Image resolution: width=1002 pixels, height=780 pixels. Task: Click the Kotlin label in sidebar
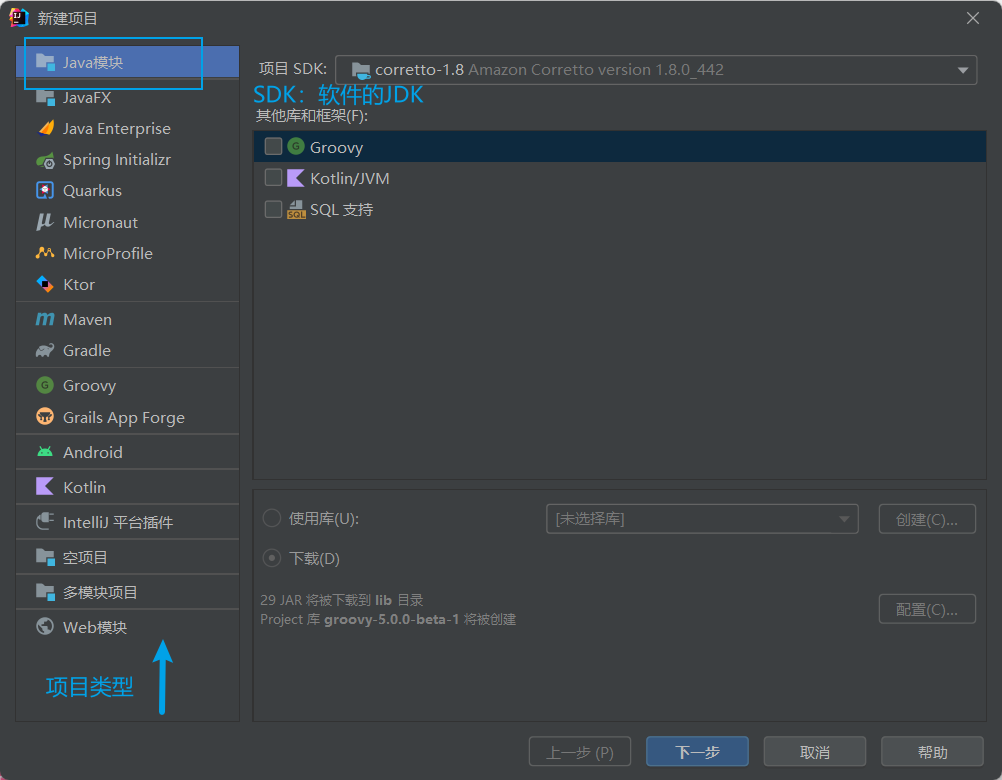click(84, 487)
